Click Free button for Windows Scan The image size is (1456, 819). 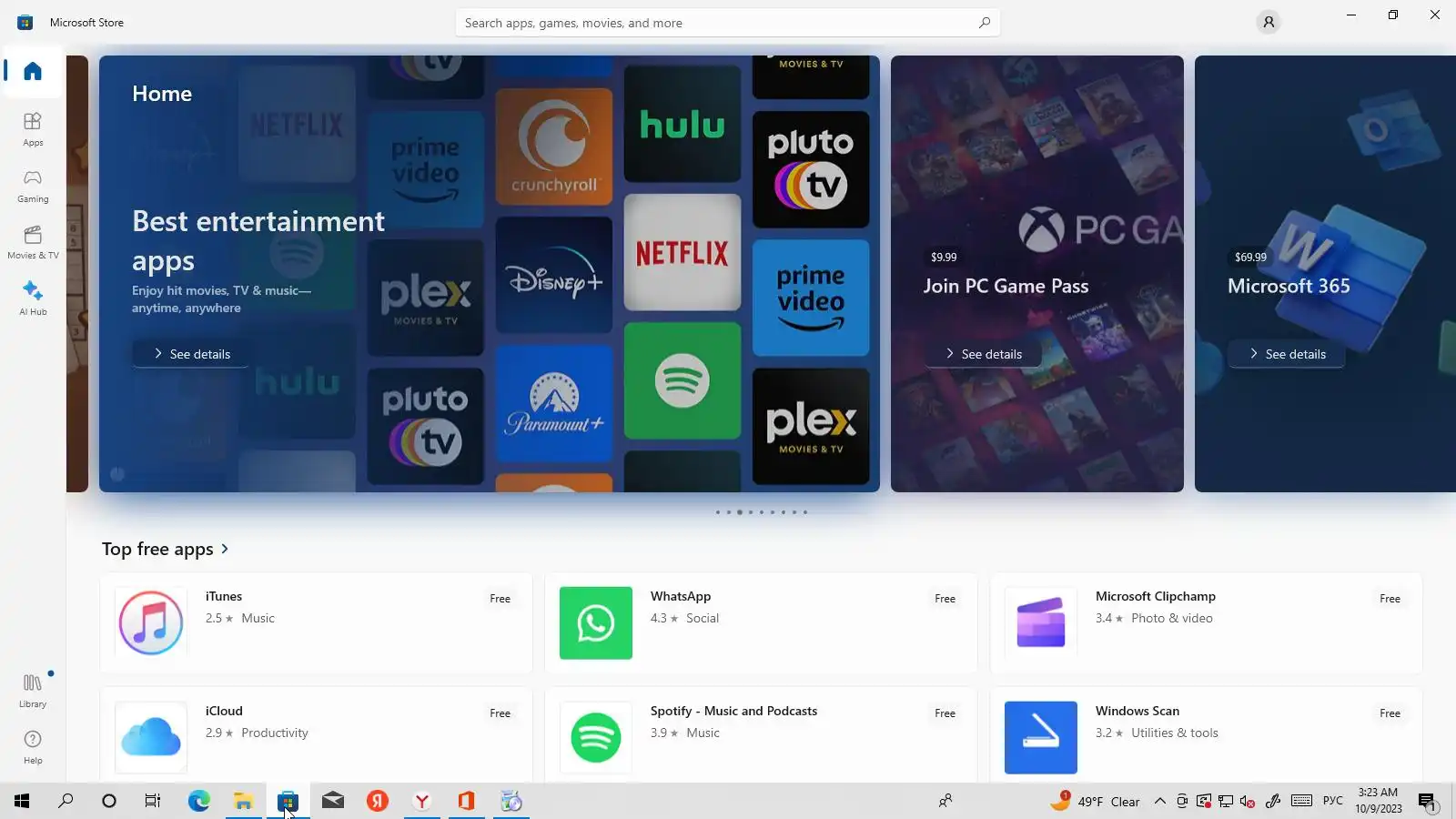tap(1390, 713)
